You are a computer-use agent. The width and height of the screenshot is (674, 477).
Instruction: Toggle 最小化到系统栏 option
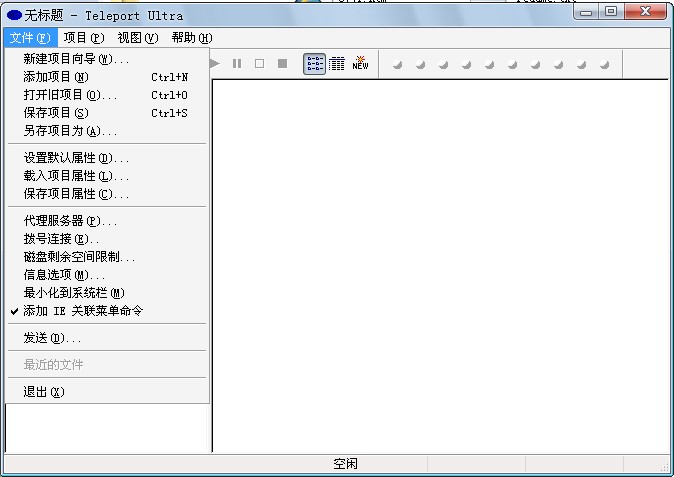click(74, 293)
